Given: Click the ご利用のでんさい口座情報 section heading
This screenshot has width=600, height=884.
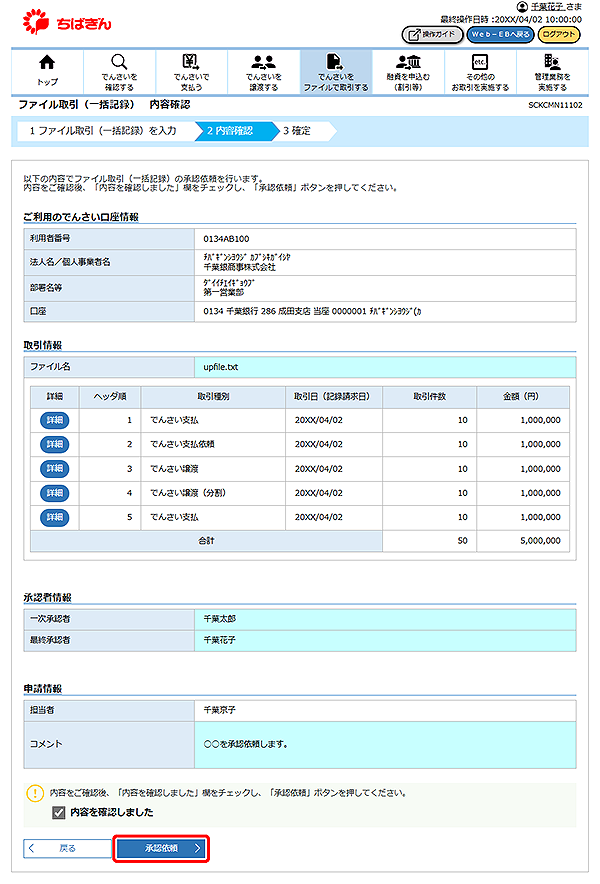Looking at the screenshot, I should [x=81, y=217].
